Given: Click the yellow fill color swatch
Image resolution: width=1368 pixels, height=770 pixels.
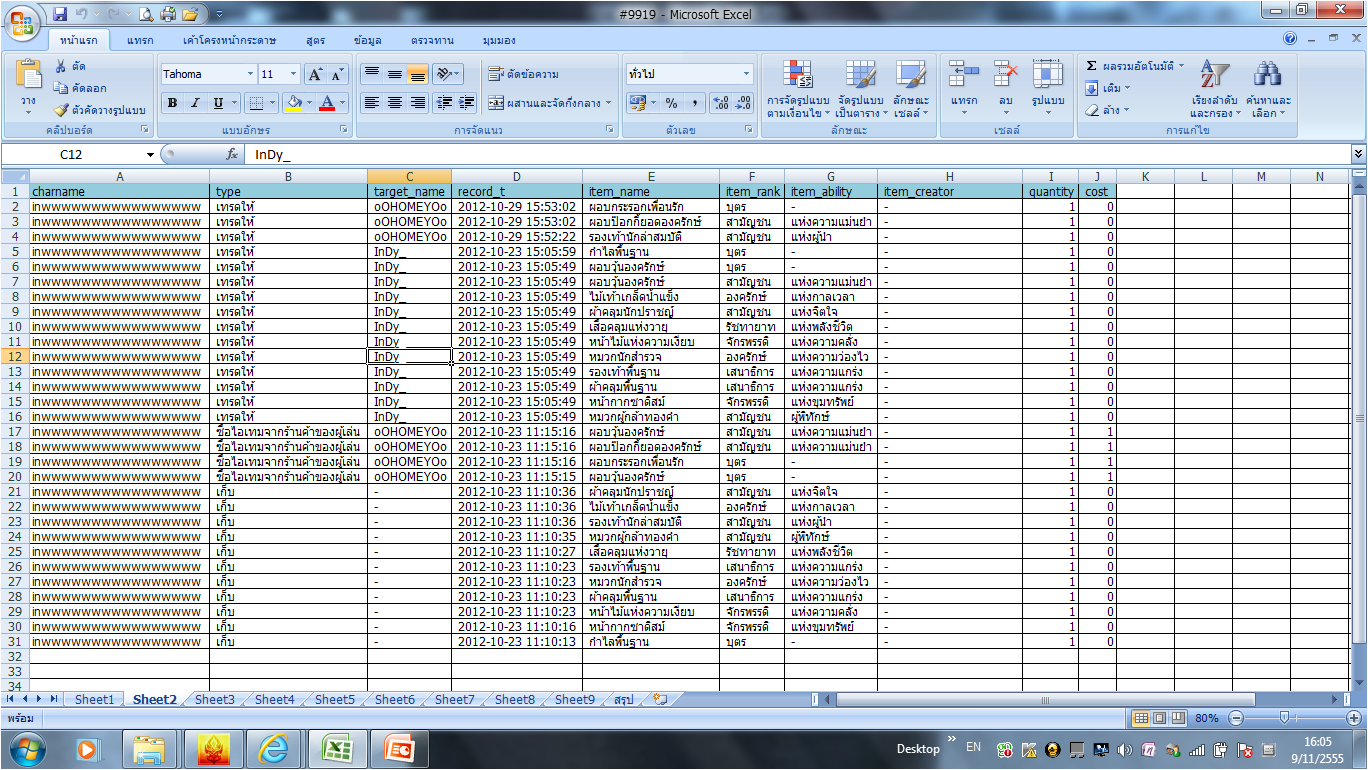Looking at the screenshot, I should coord(293,103).
